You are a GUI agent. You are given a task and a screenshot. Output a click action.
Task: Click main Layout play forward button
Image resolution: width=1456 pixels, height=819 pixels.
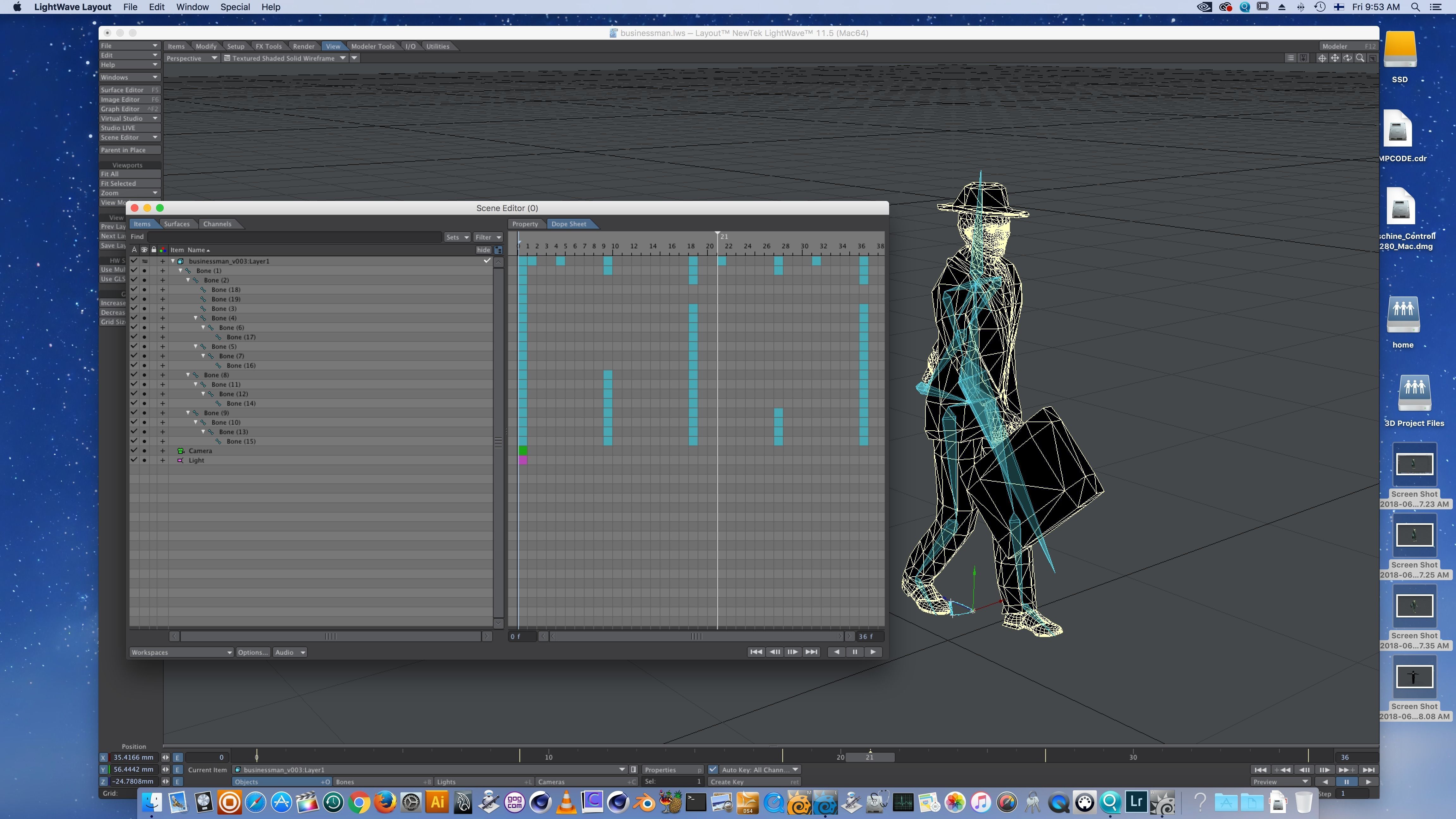[x=1368, y=782]
